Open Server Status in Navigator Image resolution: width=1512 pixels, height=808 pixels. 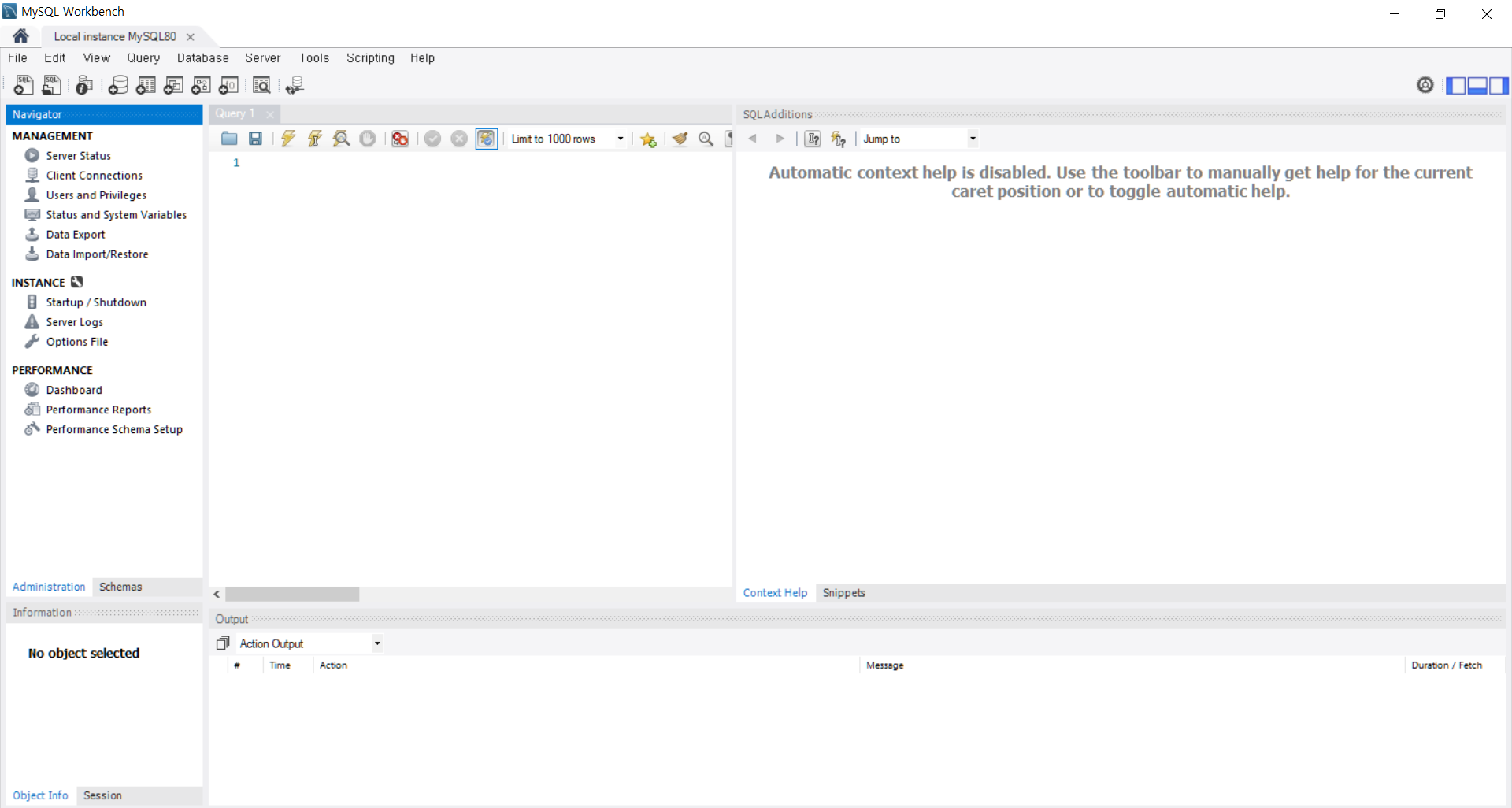[x=79, y=156]
